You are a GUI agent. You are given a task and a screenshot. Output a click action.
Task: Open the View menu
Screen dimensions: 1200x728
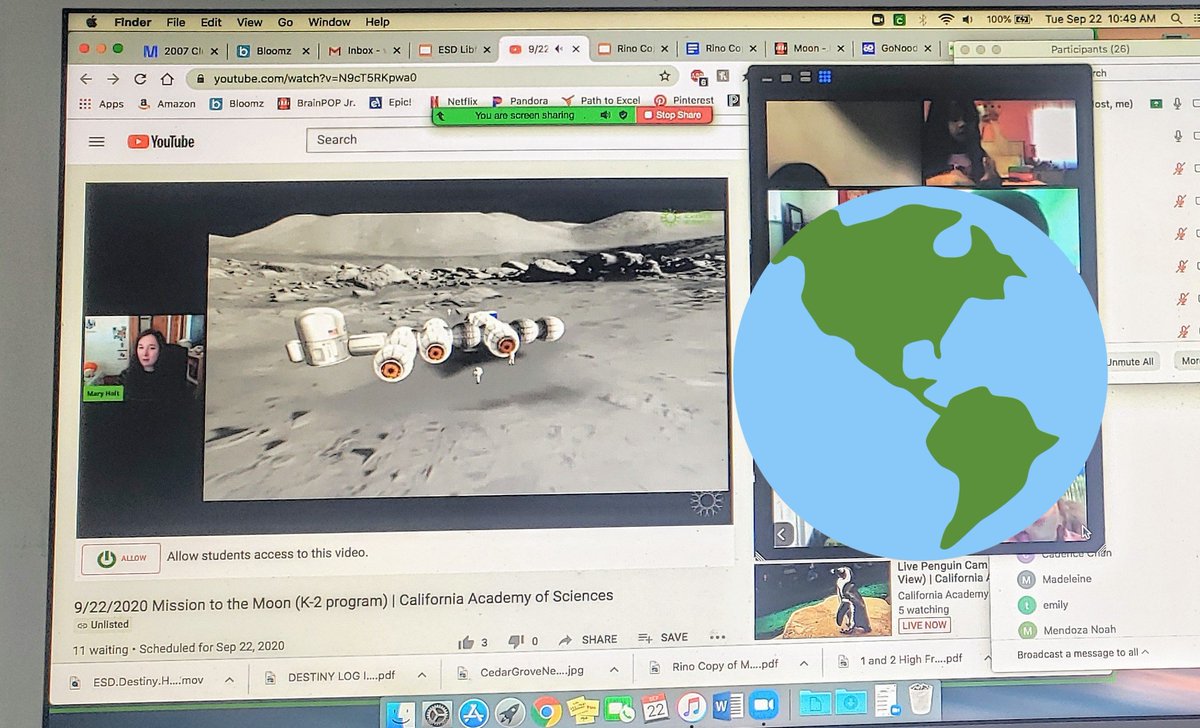click(249, 22)
